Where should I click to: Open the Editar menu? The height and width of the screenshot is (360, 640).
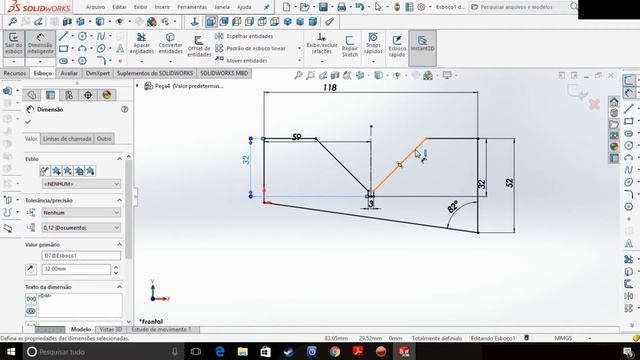pyautogui.click(x=119, y=7)
